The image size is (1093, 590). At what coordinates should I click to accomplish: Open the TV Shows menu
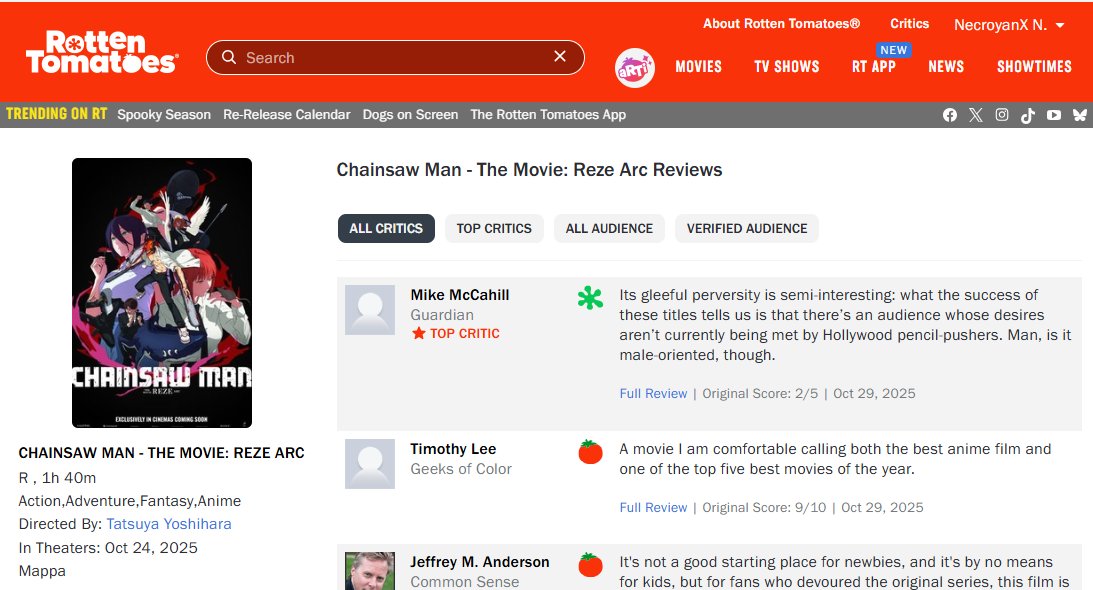[787, 67]
